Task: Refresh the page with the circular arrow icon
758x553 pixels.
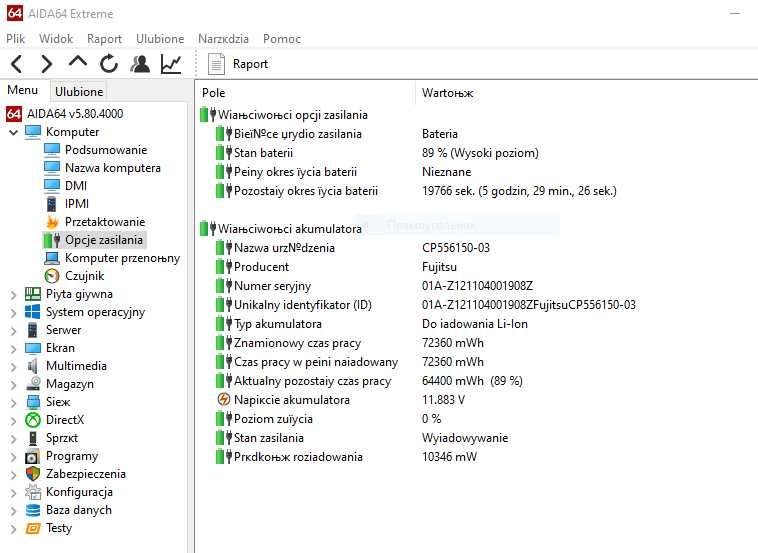Action: (109, 63)
